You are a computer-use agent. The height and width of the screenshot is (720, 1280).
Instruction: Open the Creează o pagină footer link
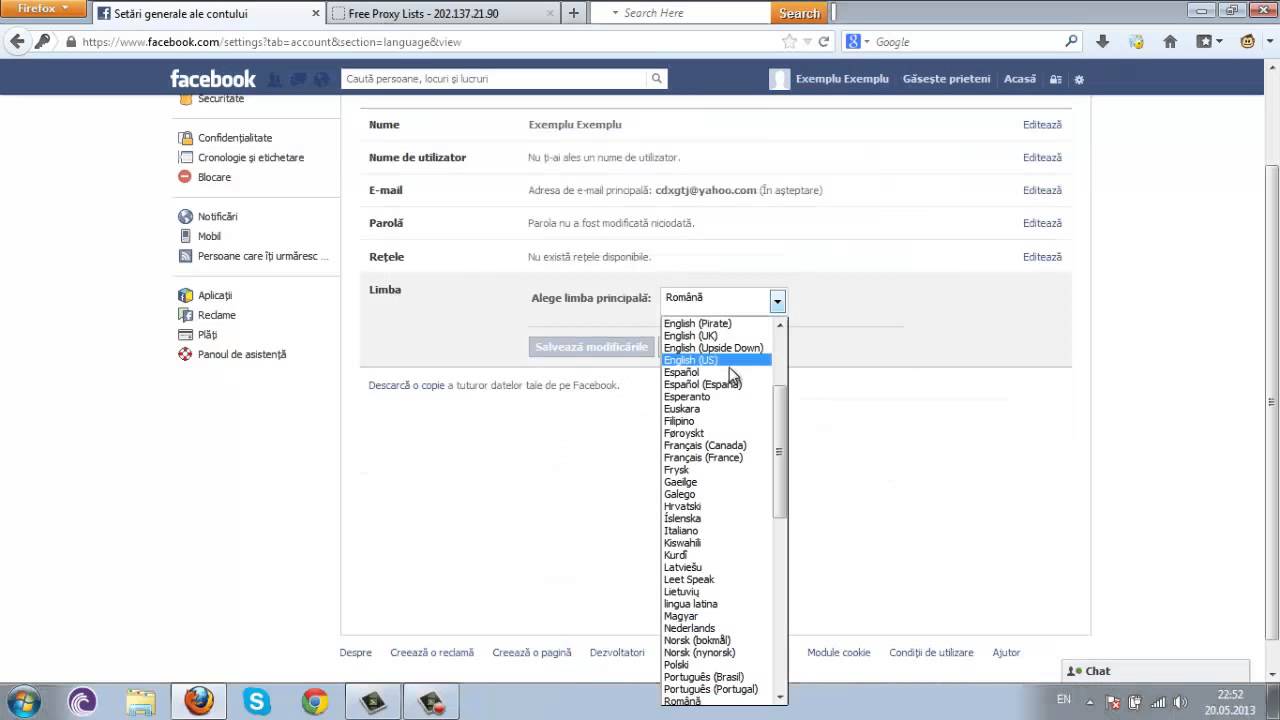coord(532,652)
